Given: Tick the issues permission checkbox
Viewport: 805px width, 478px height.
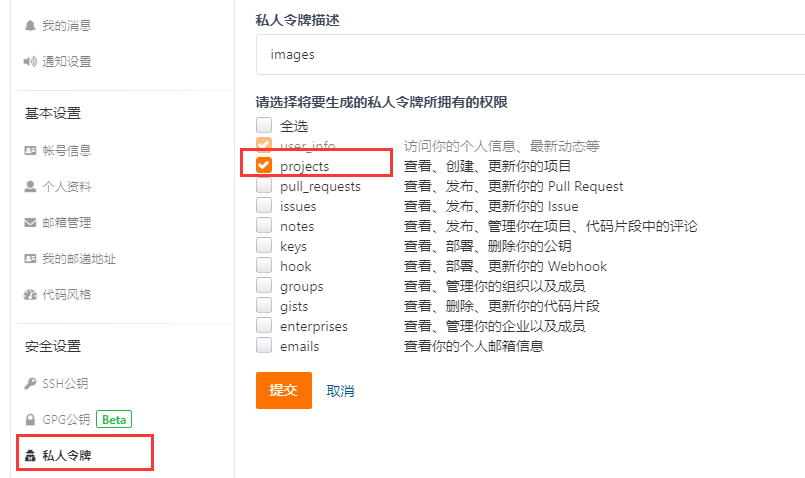Looking at the screenshot, I should [264, 206].
